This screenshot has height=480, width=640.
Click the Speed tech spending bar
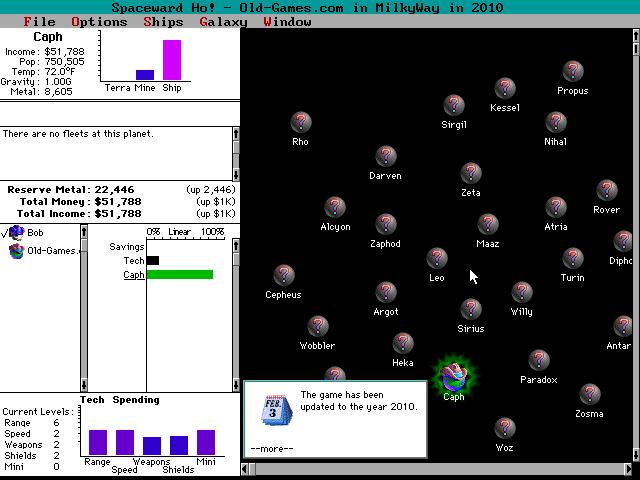(125, 442)
